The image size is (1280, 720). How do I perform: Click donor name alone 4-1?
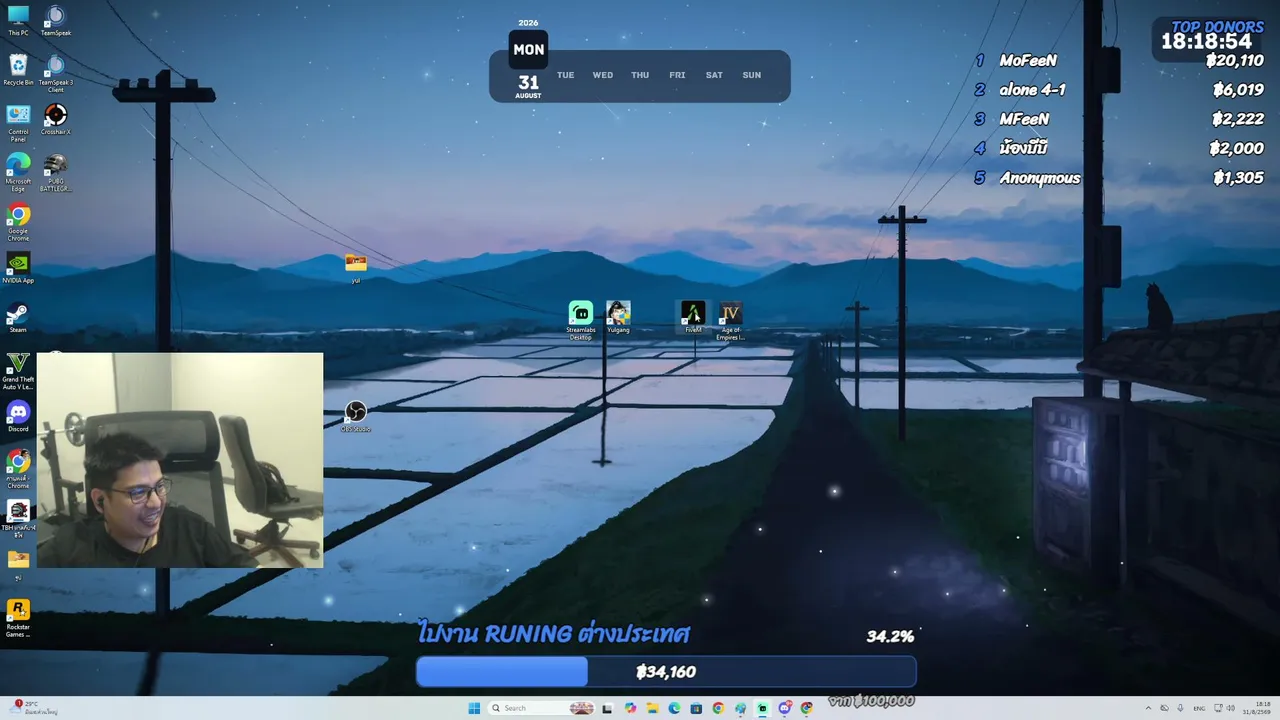pos(1032,89)
